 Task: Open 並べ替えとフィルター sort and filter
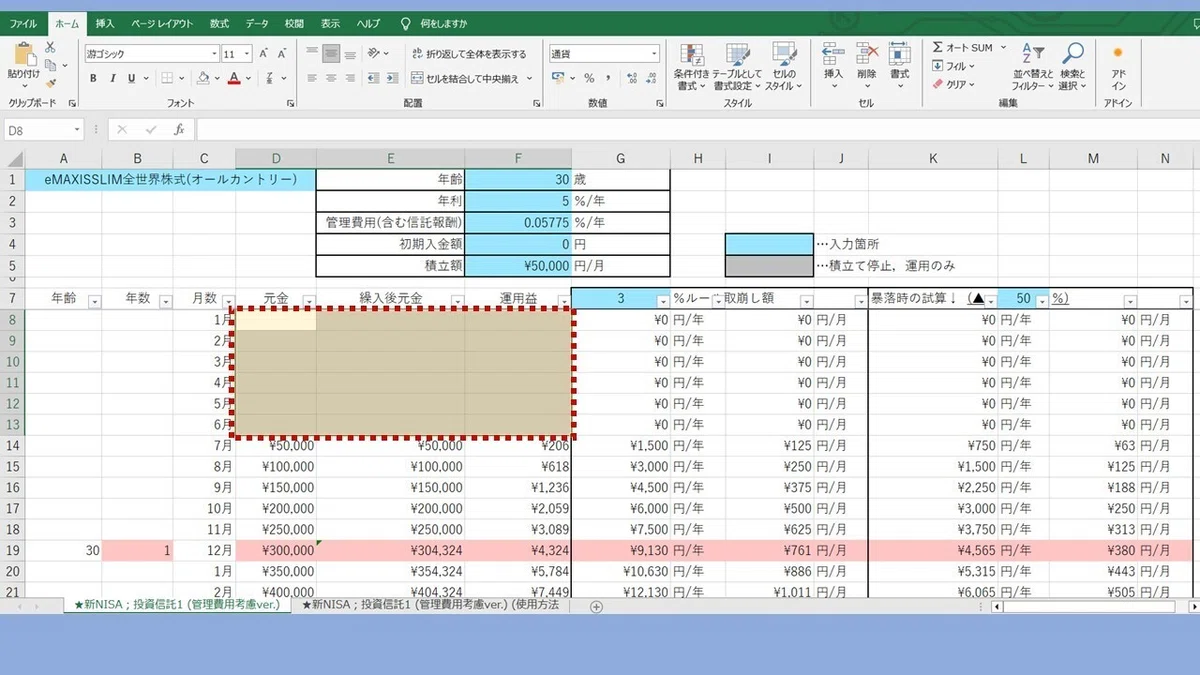[1032, 67]
